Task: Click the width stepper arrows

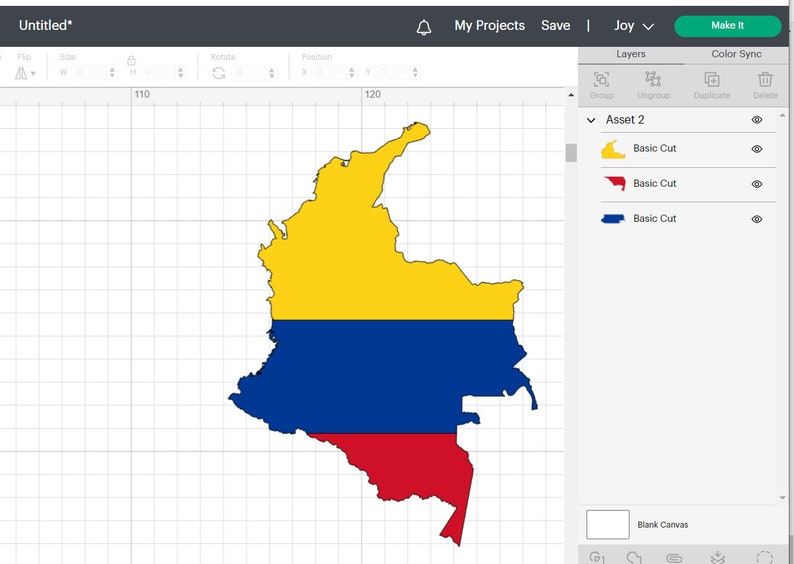Action: [x=112, y=72]
